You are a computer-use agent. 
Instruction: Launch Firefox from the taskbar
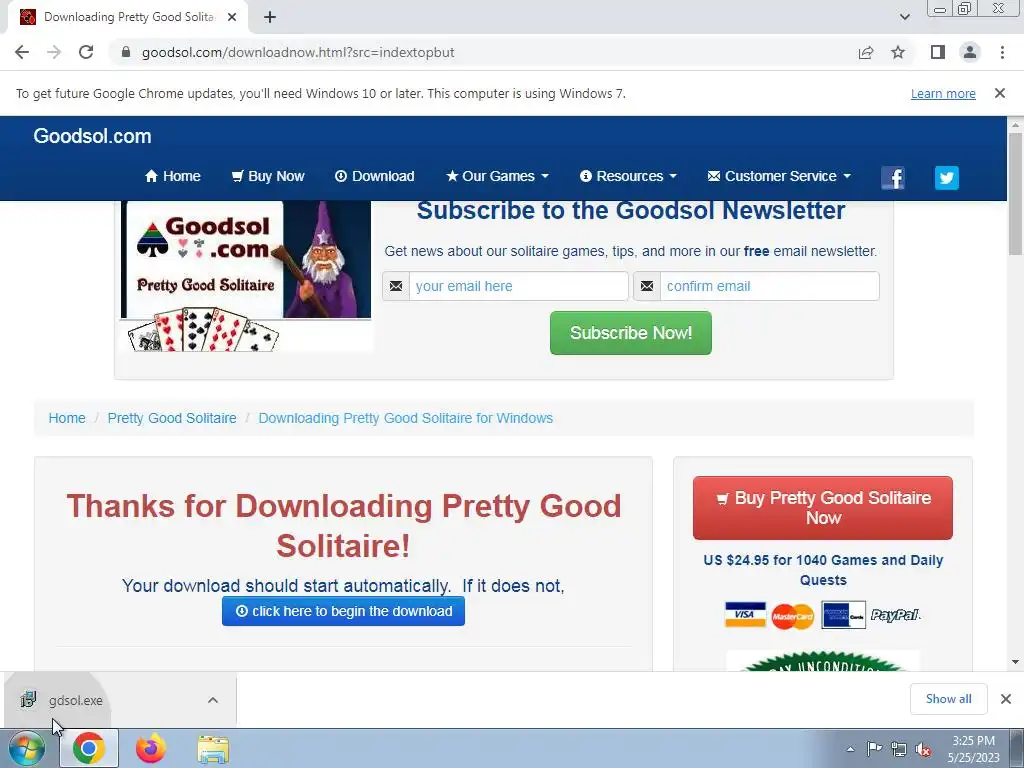click(151, 748)
